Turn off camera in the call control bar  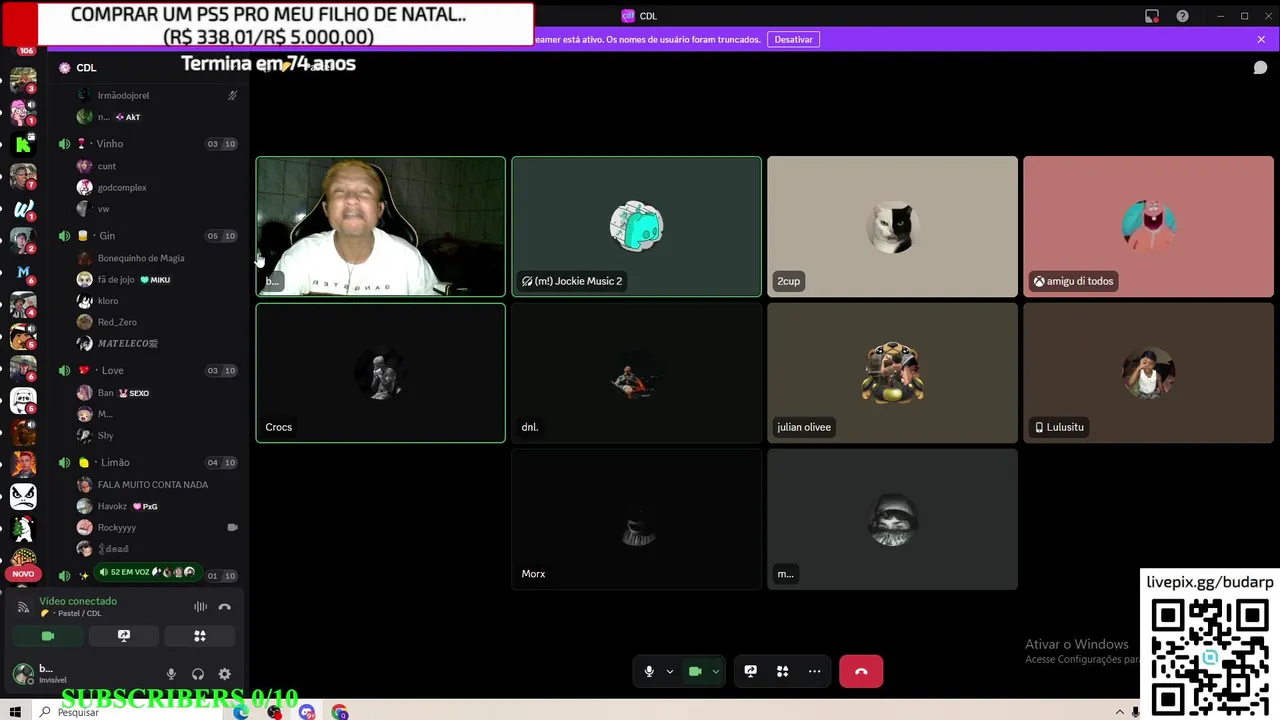(695, 671)
